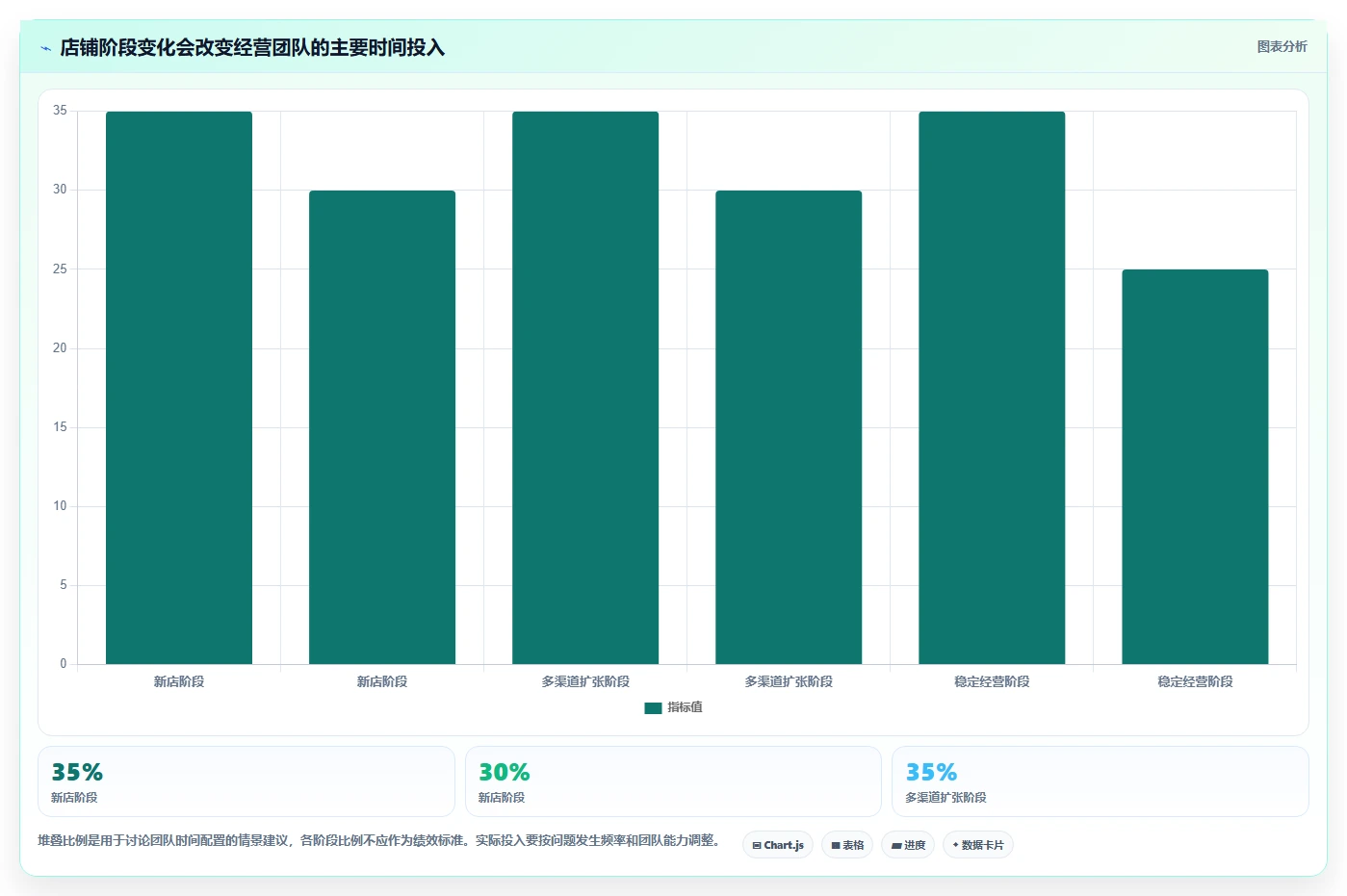1347x896 pixels.
Task: Click the Chart.js chip
Action: pos(778,845)
